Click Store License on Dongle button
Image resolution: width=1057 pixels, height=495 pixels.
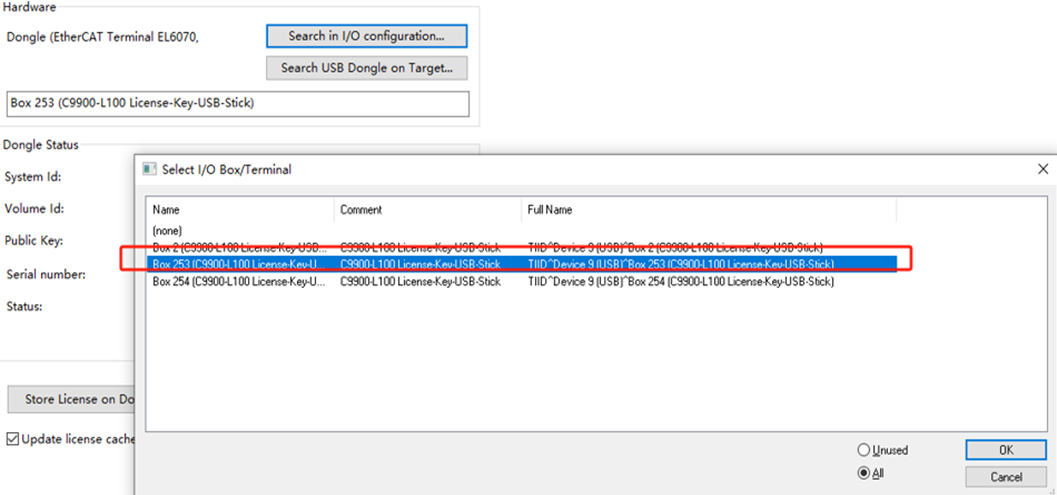pos(71,399)
